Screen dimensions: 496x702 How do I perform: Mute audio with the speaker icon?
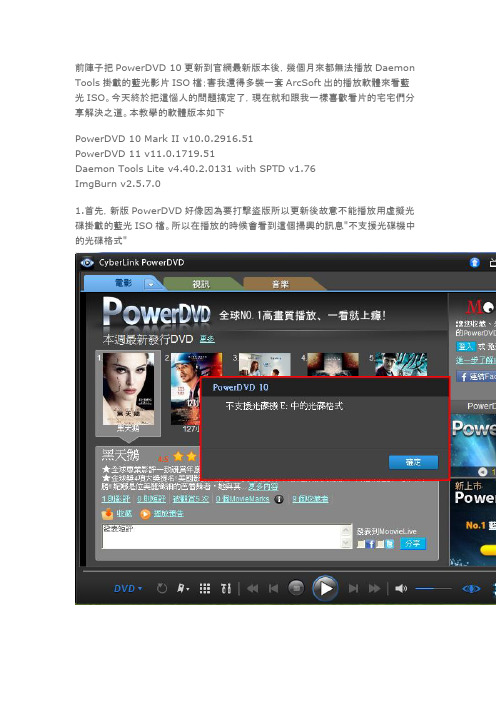point(401,589)
